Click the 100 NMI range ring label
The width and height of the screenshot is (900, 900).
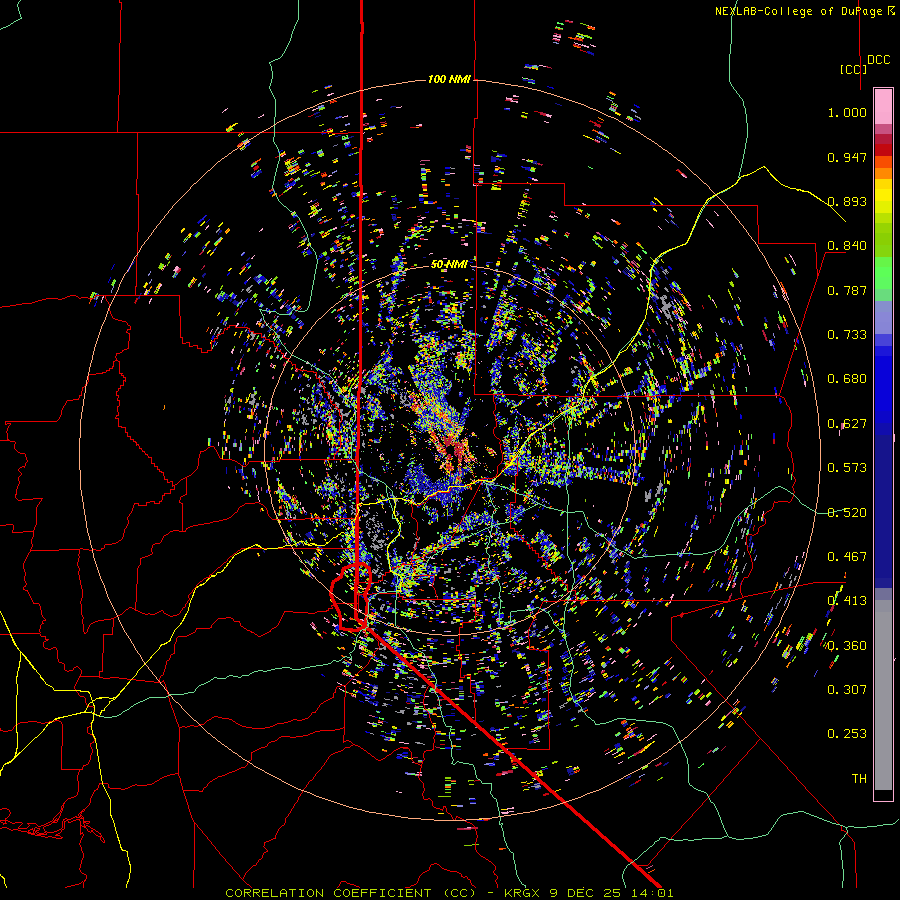pyautogui.click(x=449, y=79)
